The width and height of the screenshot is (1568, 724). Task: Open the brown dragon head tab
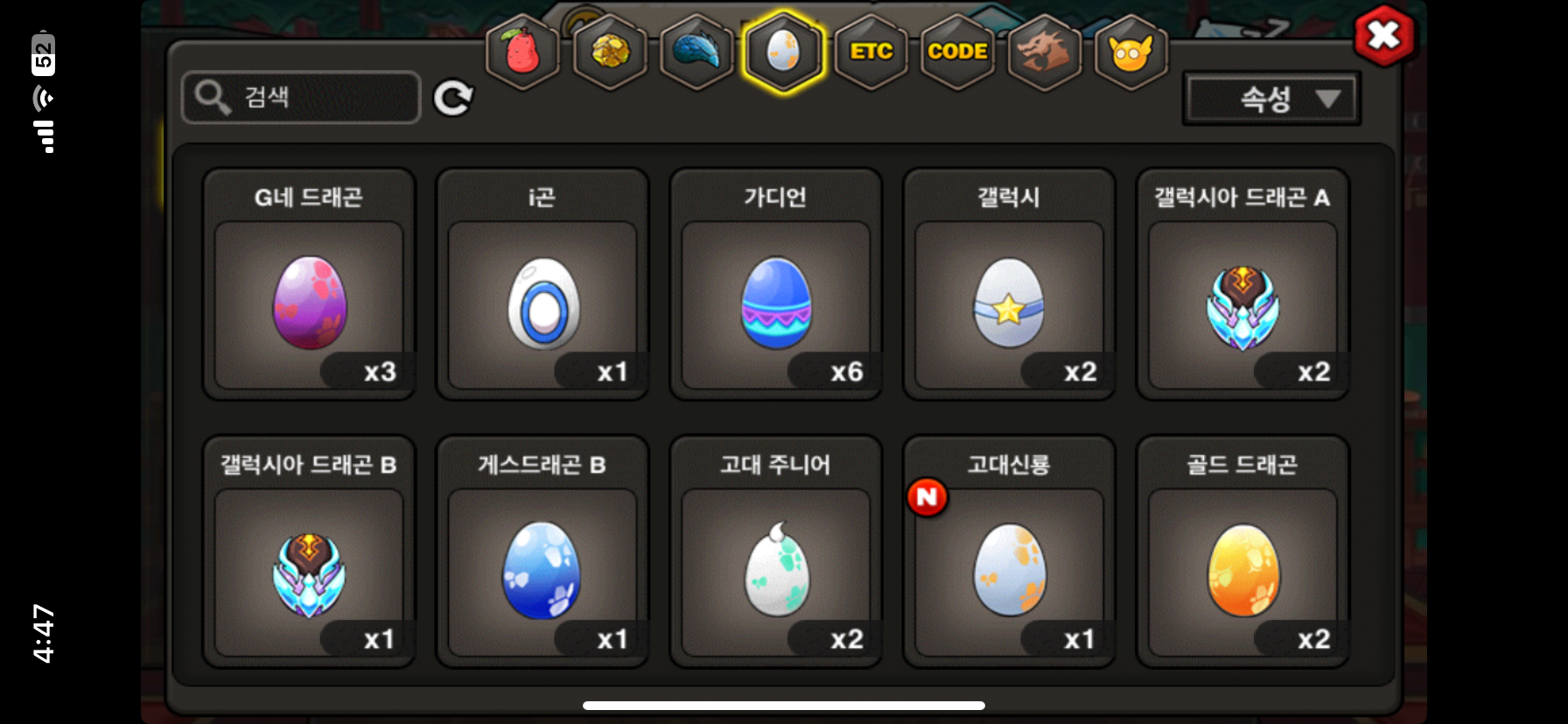[1045, 52]
